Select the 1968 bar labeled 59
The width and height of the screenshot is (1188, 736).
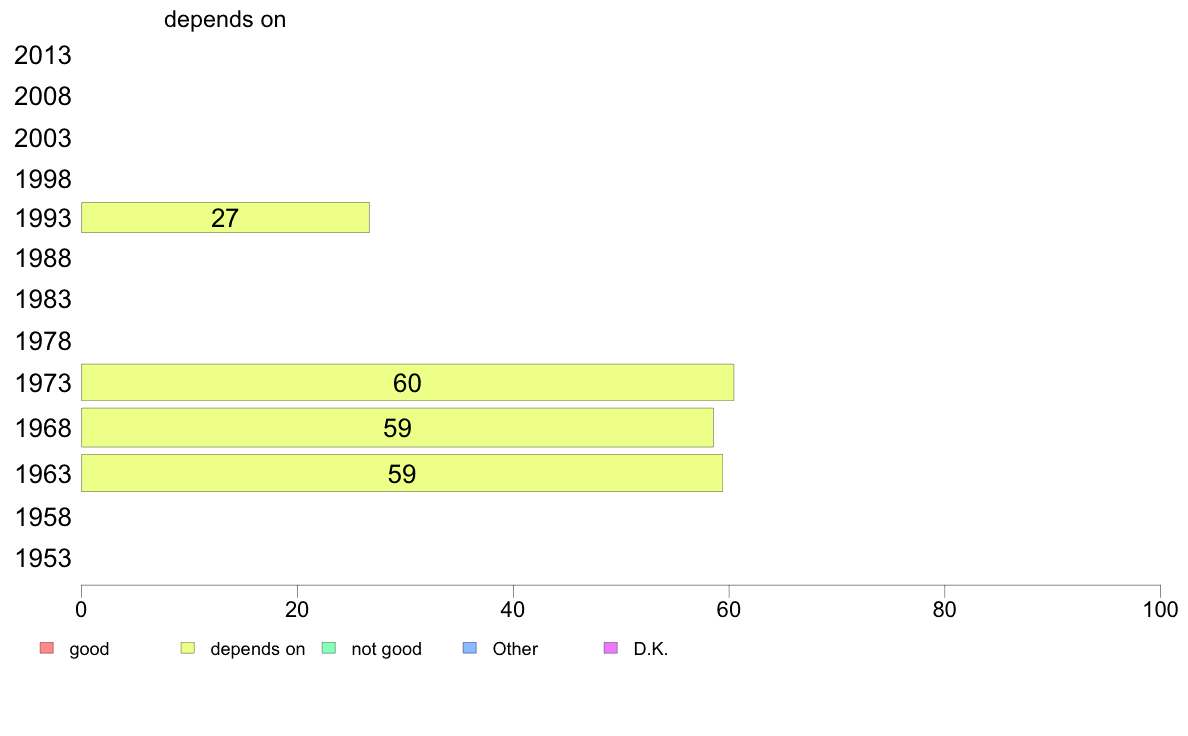397,428
